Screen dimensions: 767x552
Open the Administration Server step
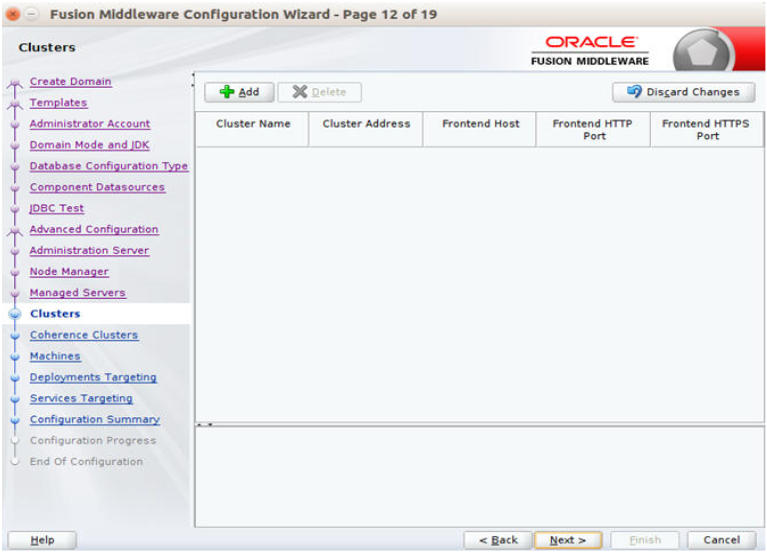(89, 250)
